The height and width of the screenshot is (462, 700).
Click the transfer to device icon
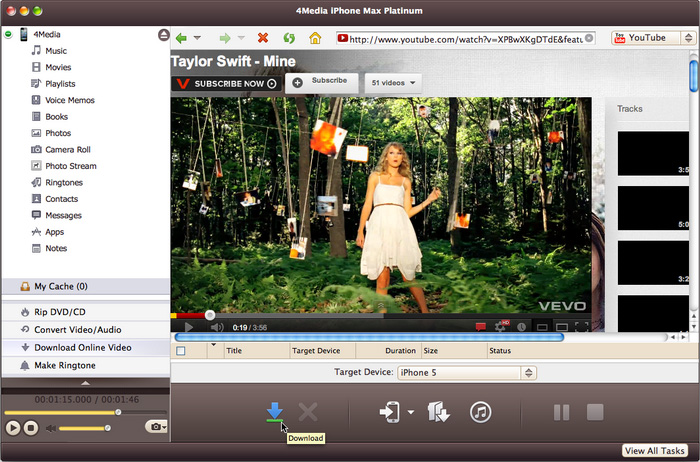[x=390, y=412]
